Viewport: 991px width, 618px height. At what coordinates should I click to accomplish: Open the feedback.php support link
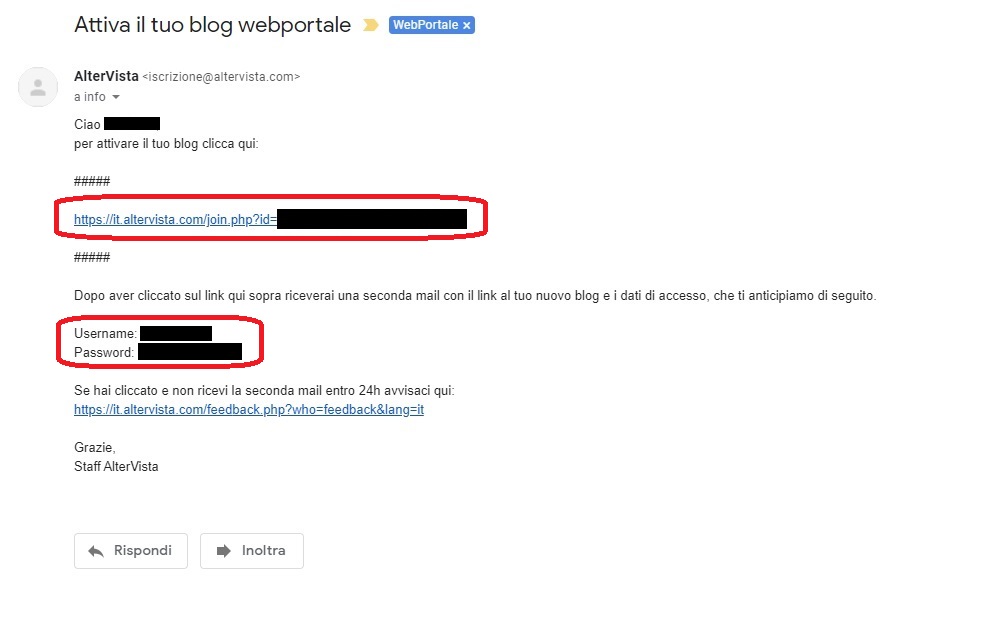[x=249, y=409]
